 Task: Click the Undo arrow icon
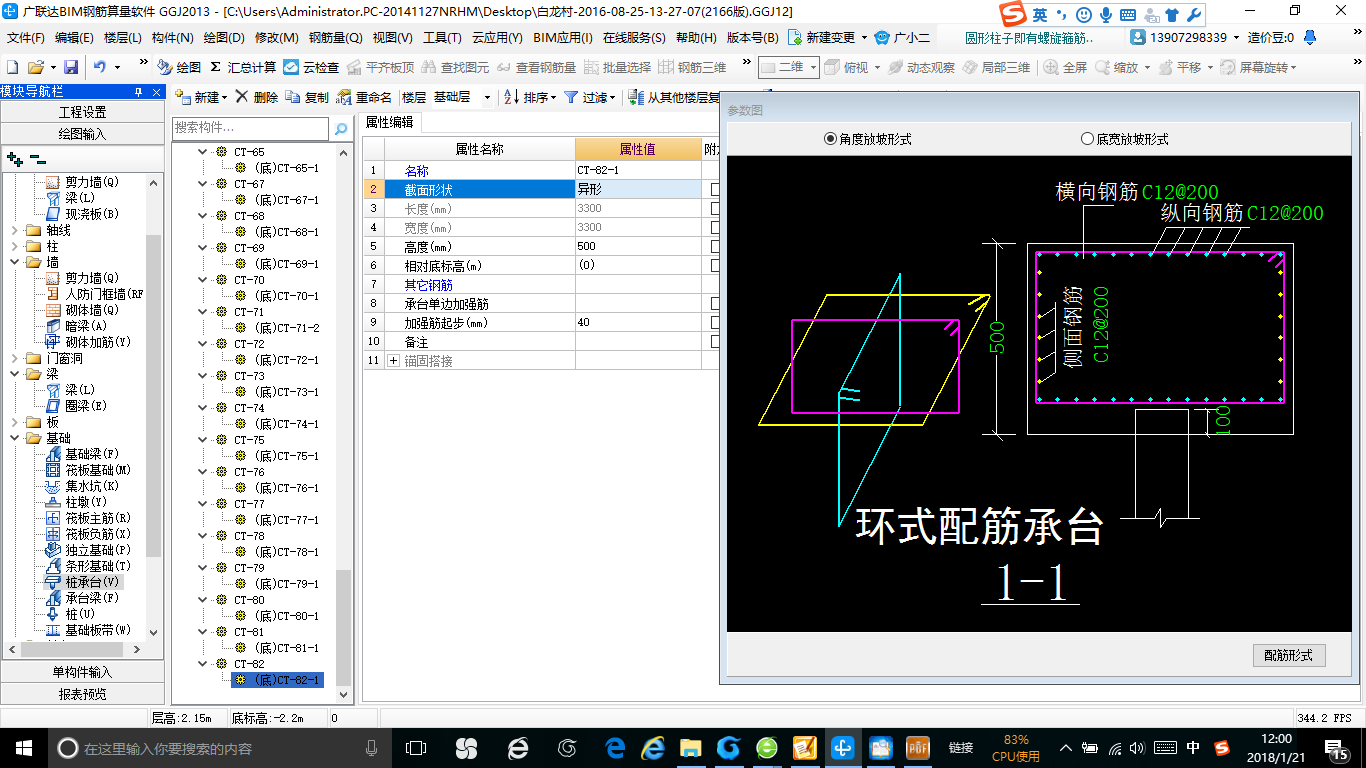99,67
